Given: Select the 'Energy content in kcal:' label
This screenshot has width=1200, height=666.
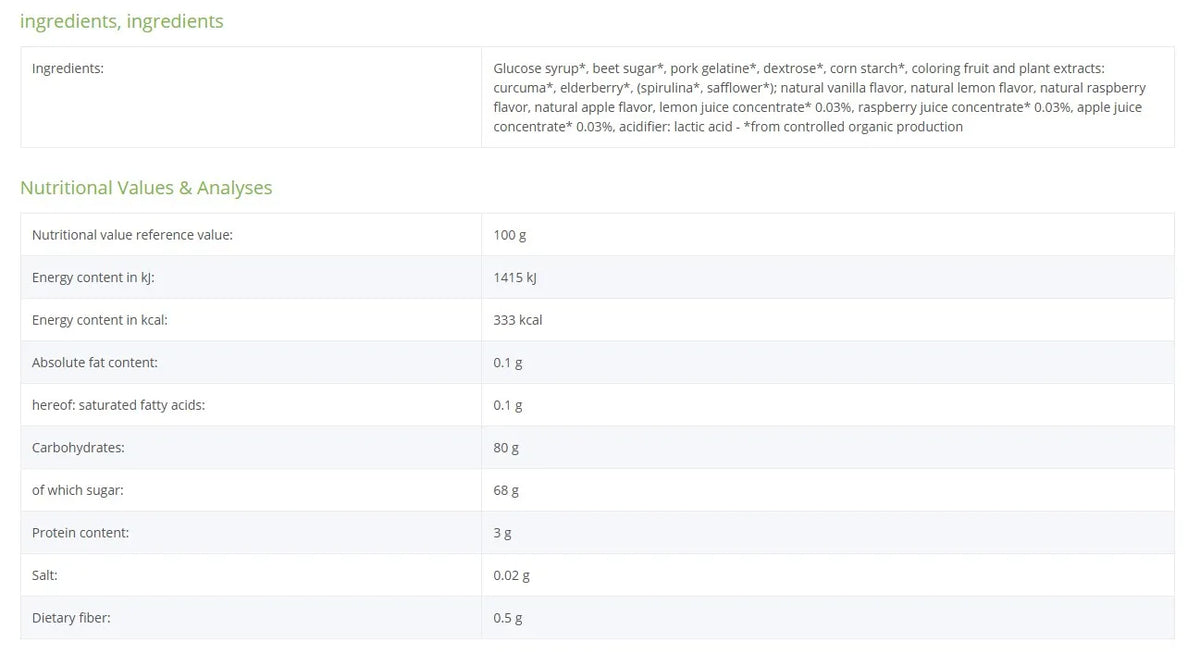Looking at the screenshot, I should [x=99, y=320].
